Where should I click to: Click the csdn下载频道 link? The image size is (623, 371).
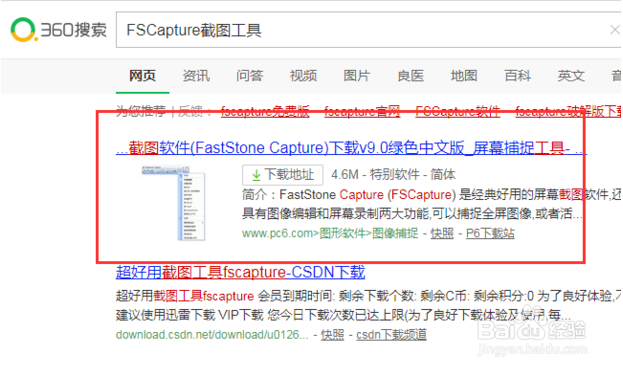pos(391,334)
